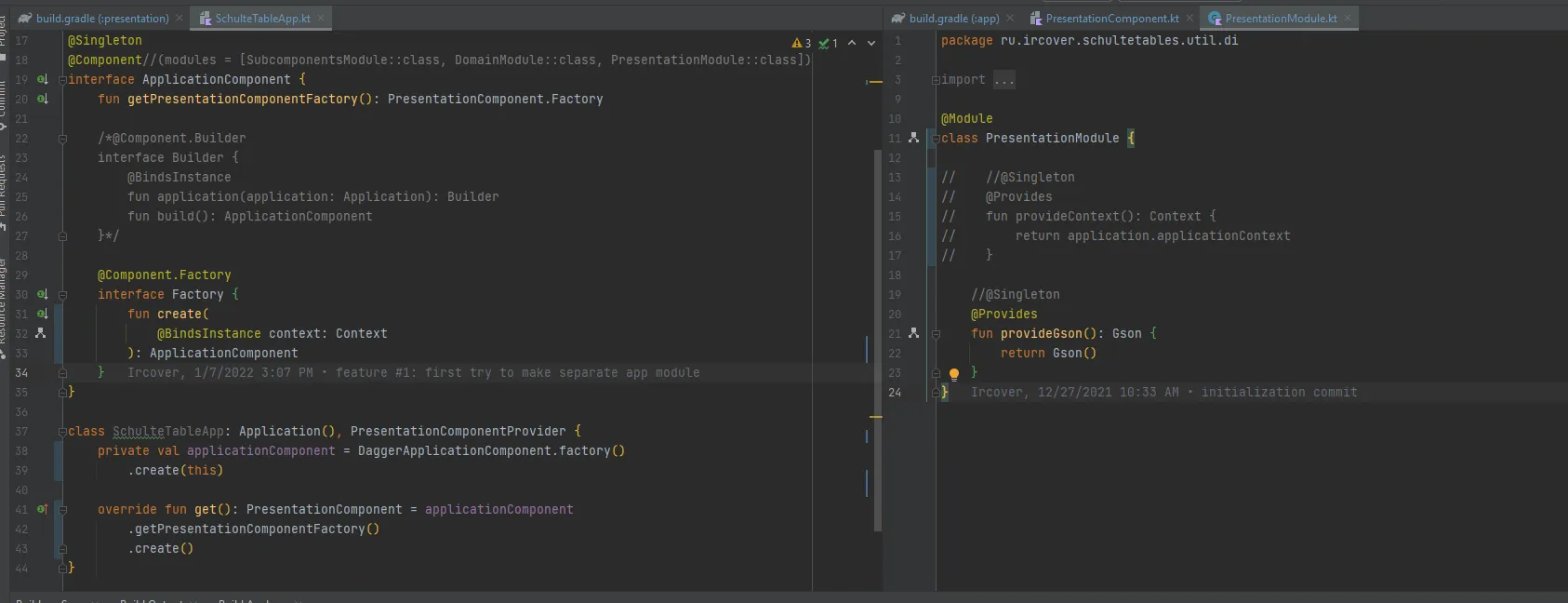Collapse the SchulteTableApp class code block

(62, 432)
